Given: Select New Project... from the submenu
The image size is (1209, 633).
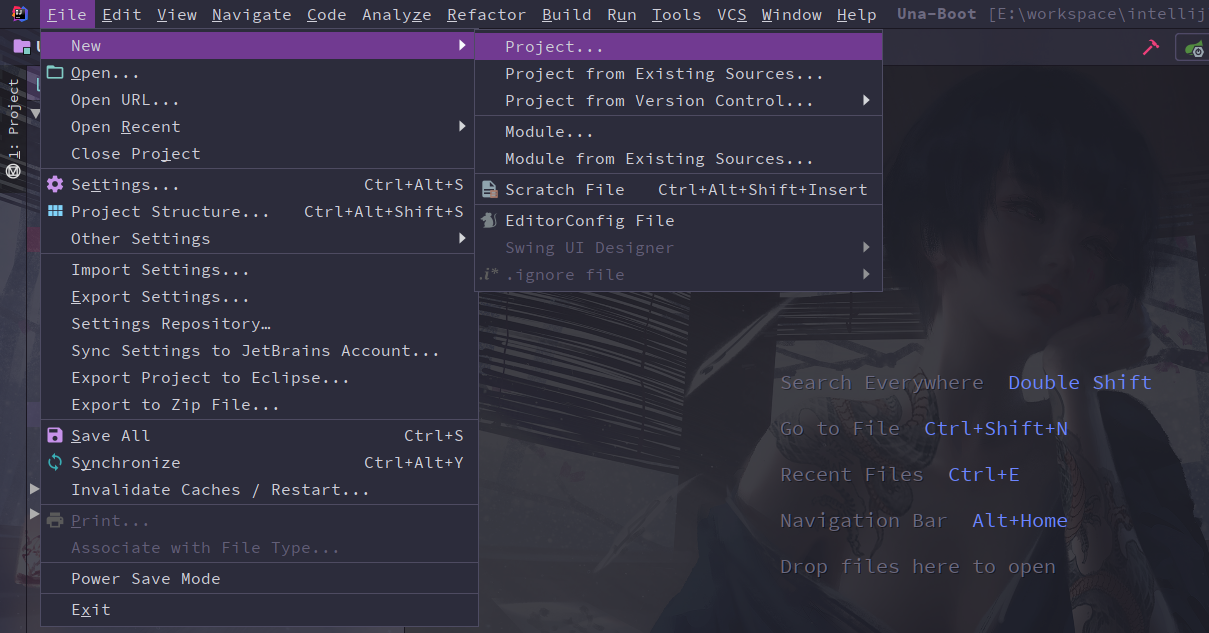Looking at the screenshot, I should coord(554,47).
